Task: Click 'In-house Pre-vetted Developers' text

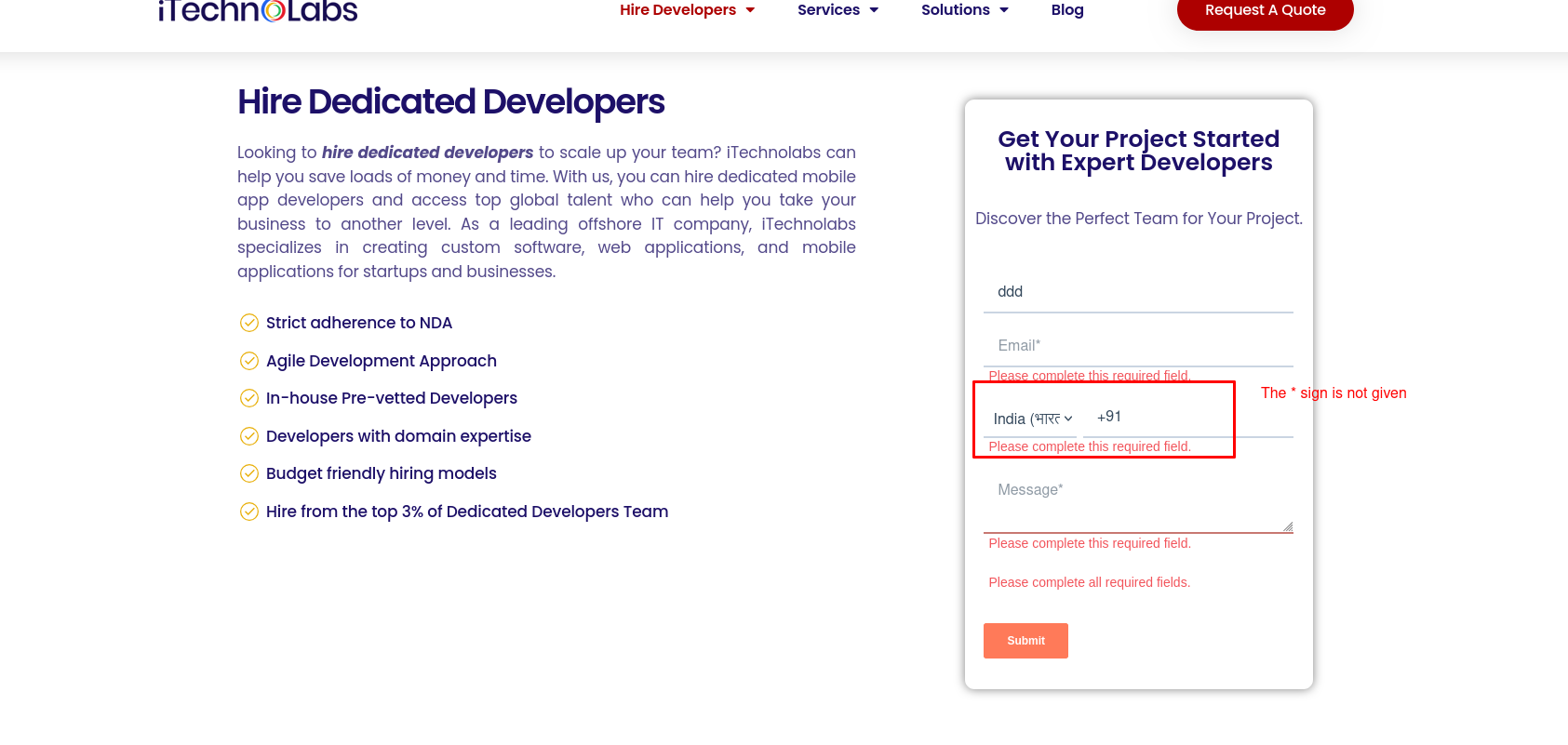Action: coord(392,398)
